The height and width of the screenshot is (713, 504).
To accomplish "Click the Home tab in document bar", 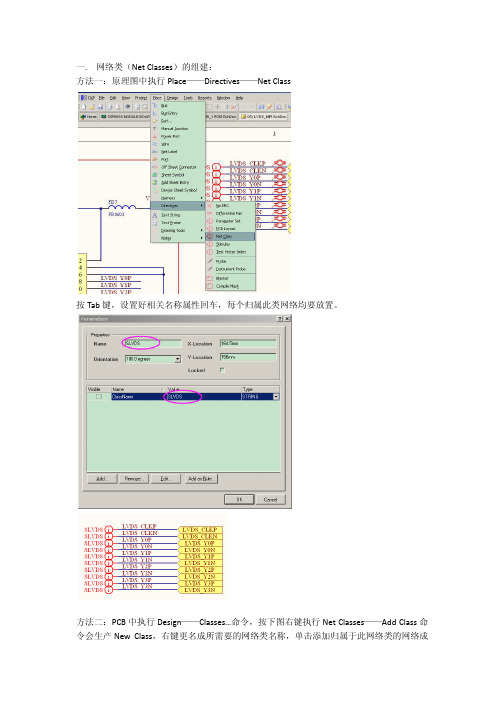I will coord(88,117).
